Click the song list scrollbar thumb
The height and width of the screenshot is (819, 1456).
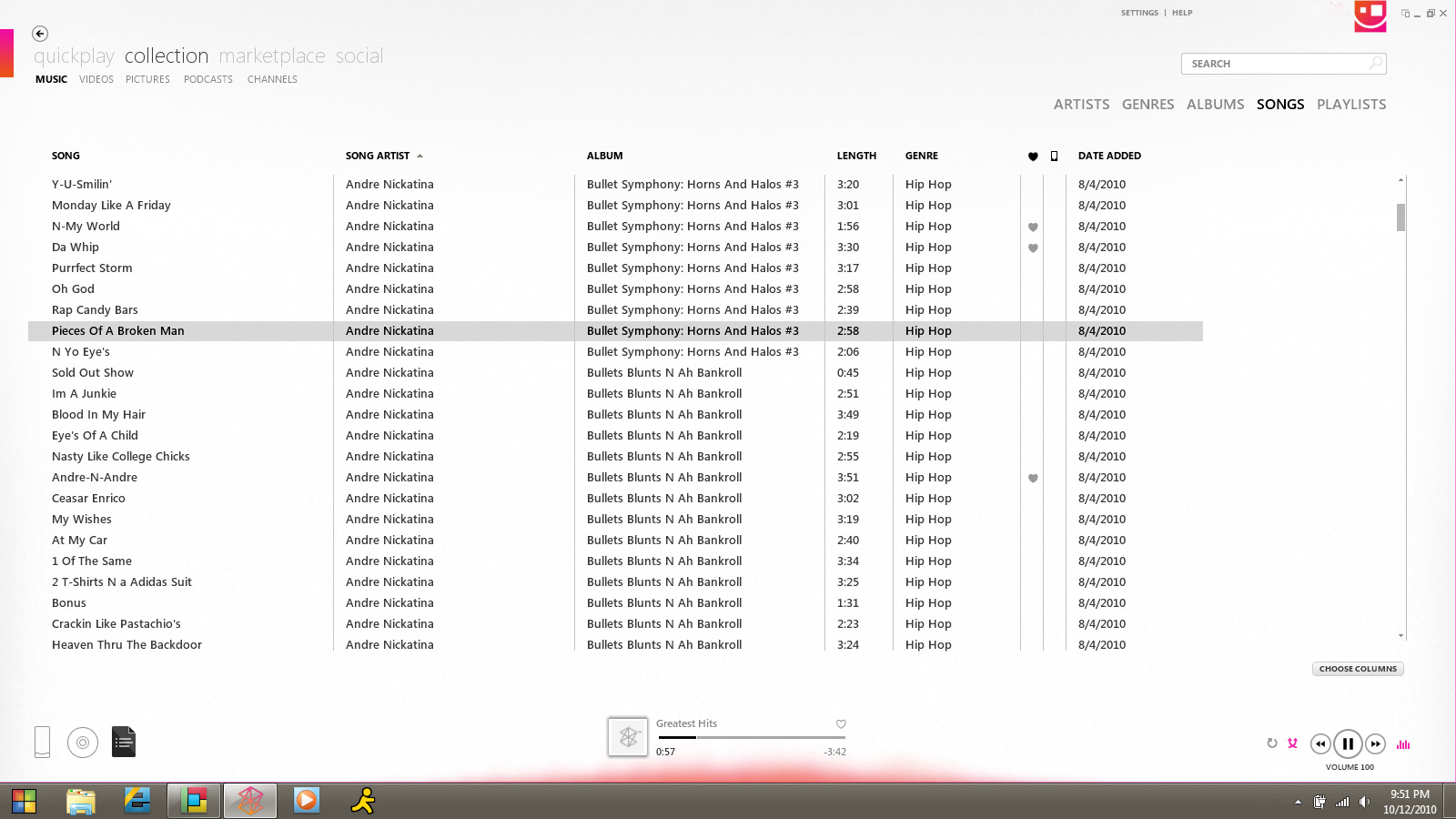click(1400, 217)
